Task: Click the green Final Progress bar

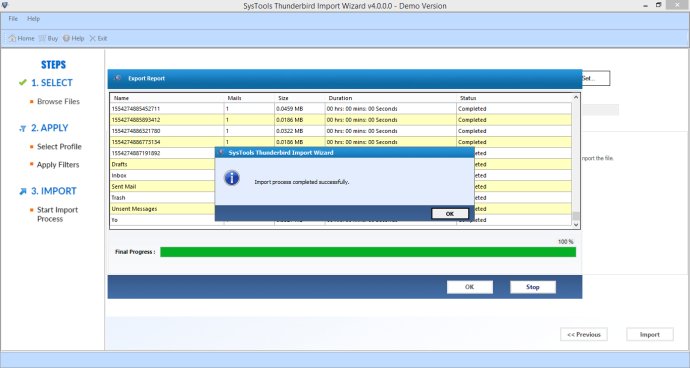Action: coord(368,252)
